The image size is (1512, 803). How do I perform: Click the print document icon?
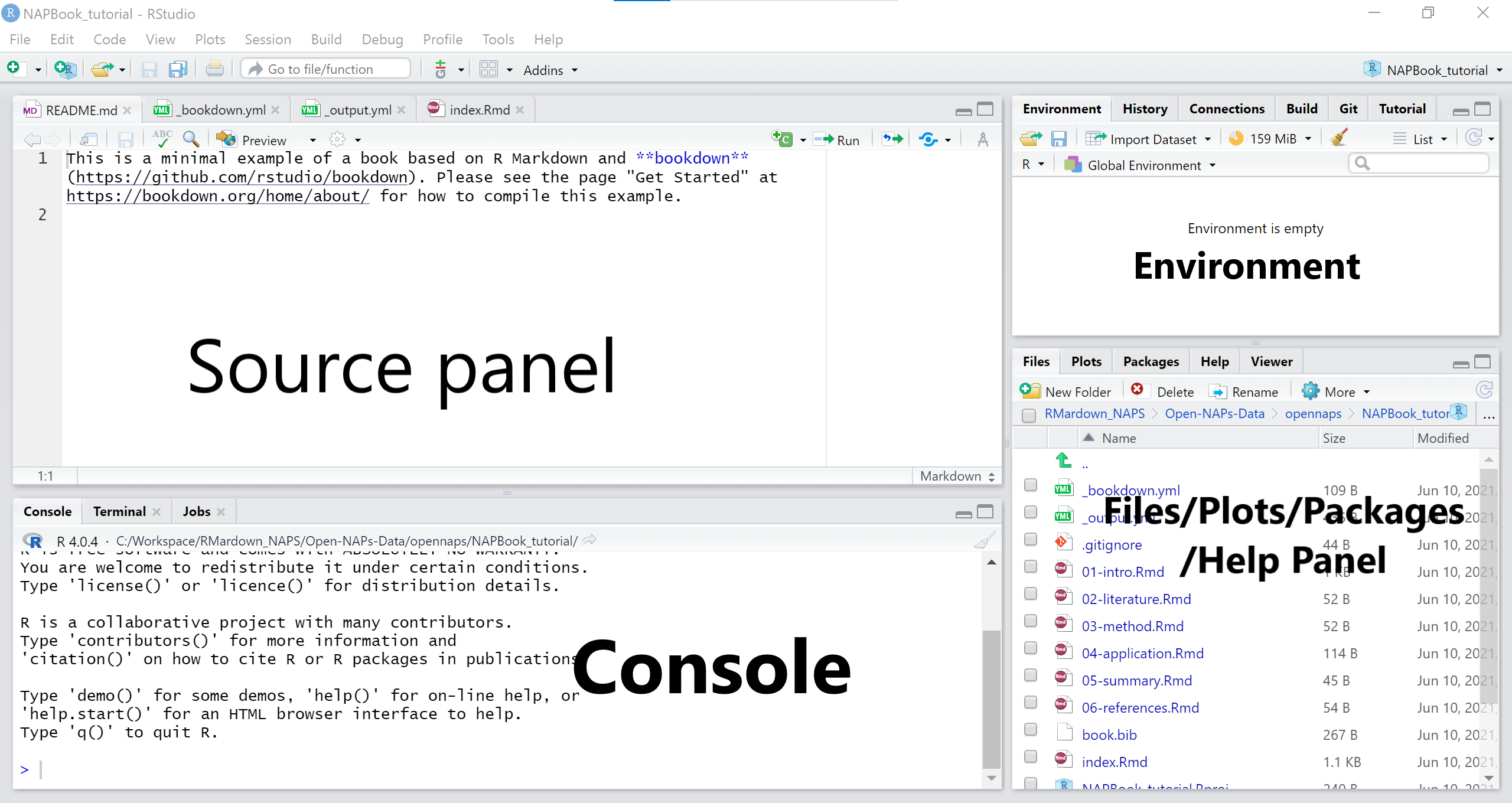click(214, 70)
